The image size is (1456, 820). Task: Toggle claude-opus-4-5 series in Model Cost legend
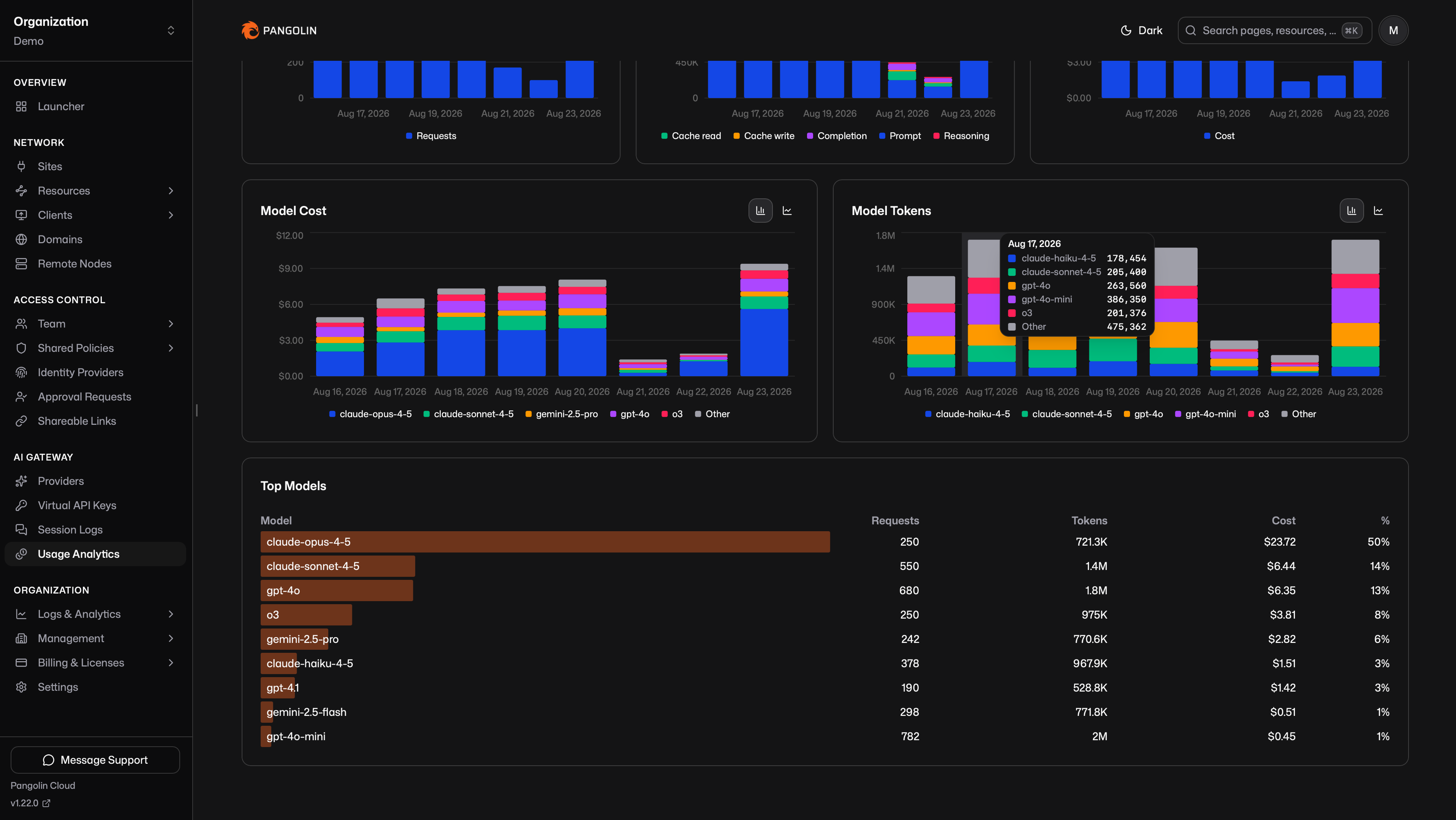point(370,414)
